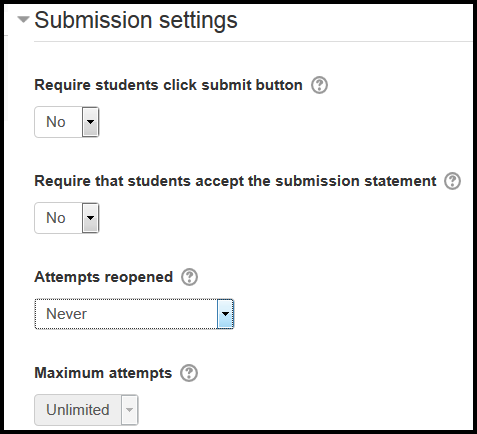The width and height of the screenshot is (477, 434).
Task: Click arrow of submission statement dropdown
Action: (x=90, y=218)
